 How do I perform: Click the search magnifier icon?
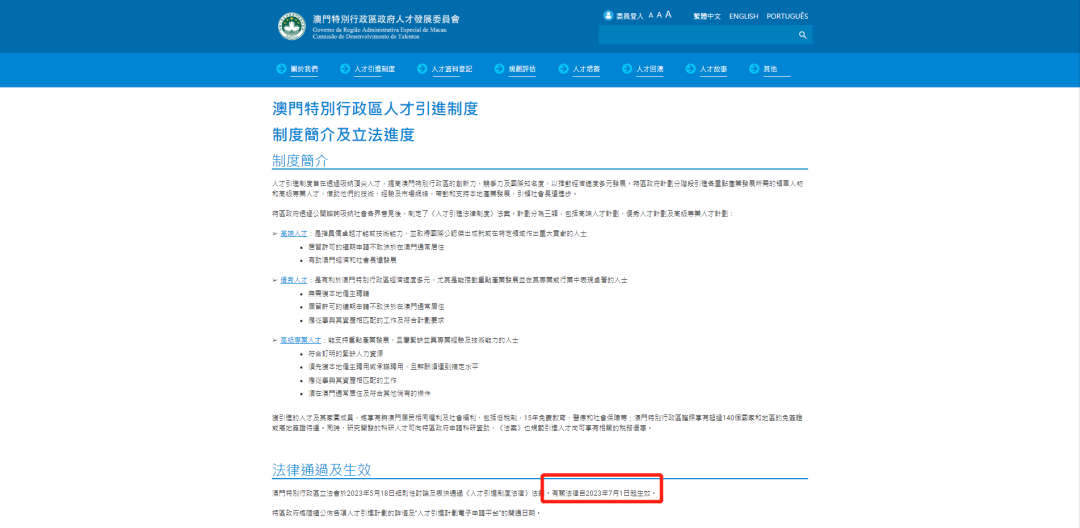coord(802,35)
